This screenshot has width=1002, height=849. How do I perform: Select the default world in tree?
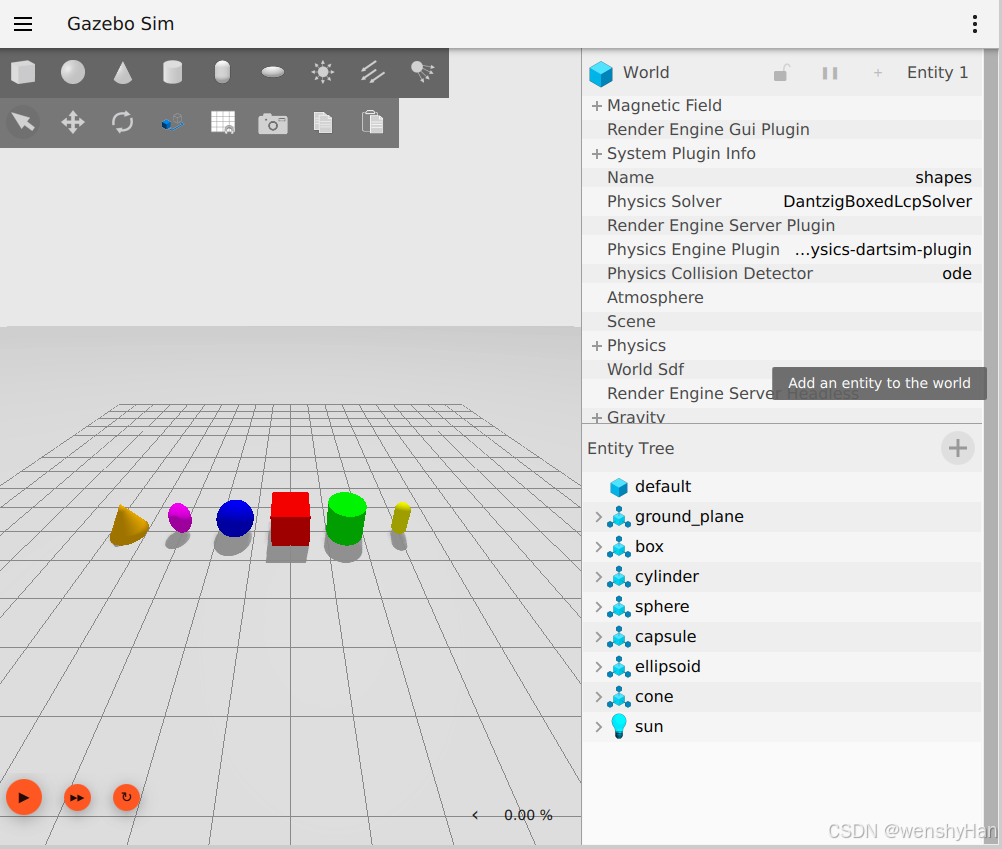point(784,487)
